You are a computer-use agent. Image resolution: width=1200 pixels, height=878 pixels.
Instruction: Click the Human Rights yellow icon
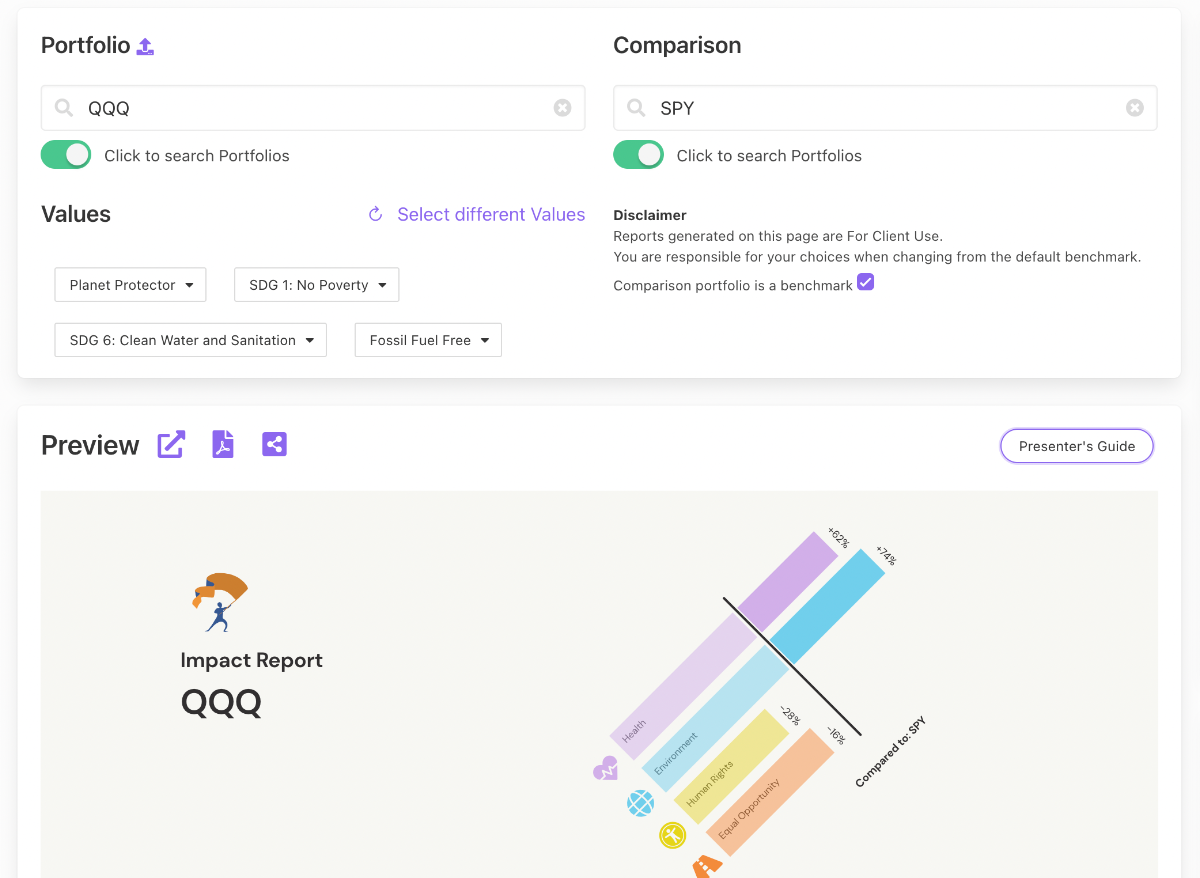(x=672, y=835)
